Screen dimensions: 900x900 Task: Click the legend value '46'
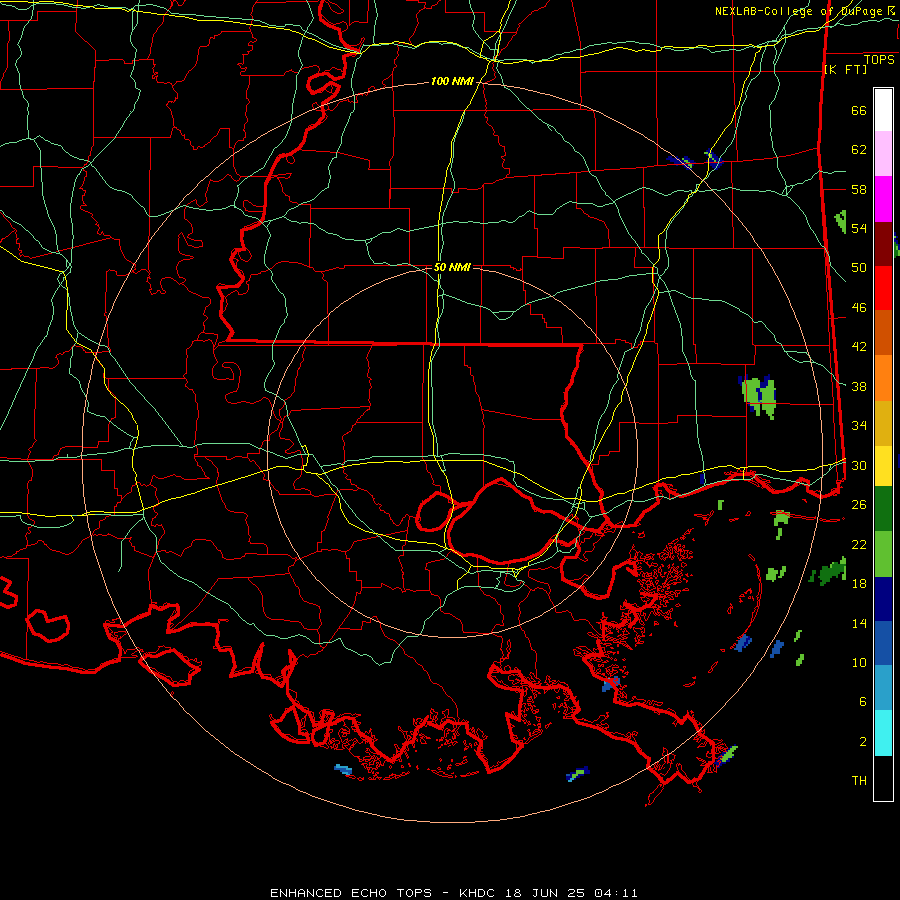pos(859,308)
